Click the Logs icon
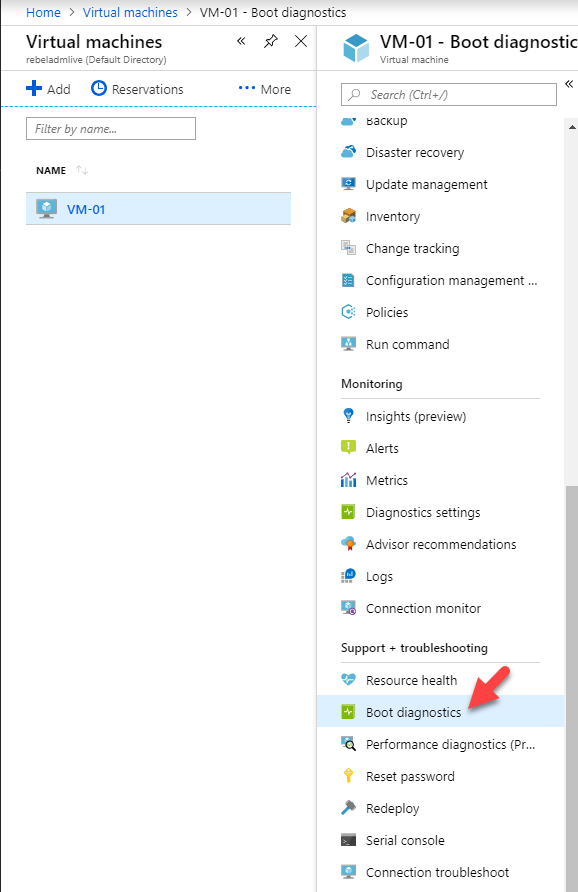 pos(348,576)
